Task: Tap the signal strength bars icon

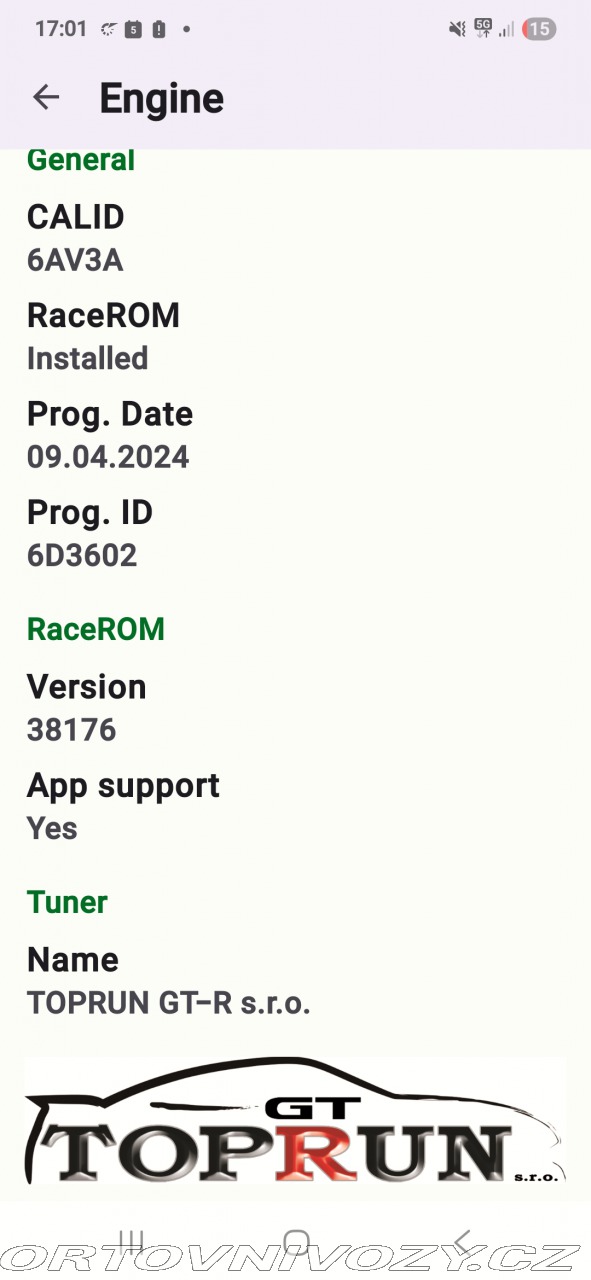Action: (x=506, y=29)
